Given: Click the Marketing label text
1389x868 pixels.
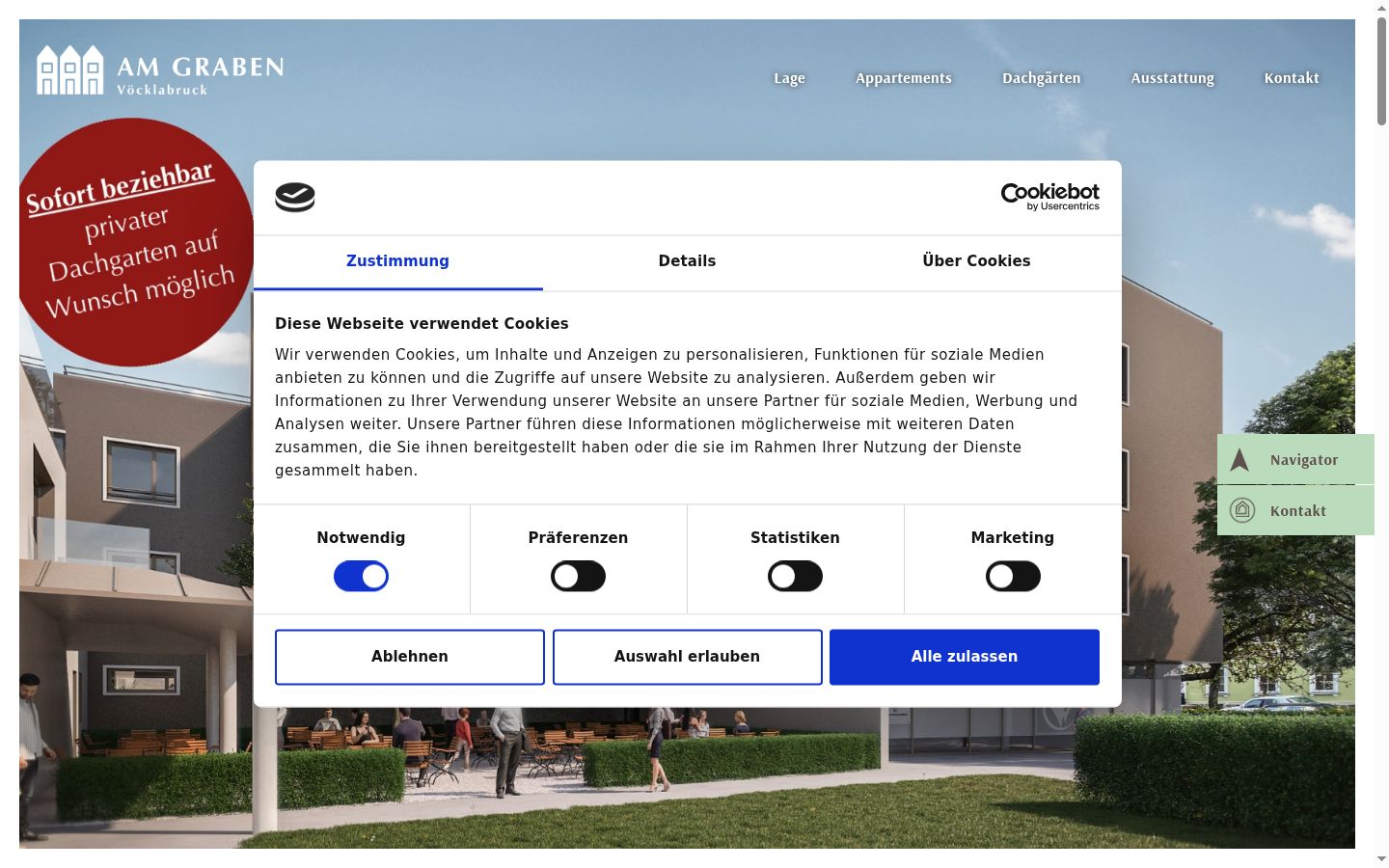Looking at the screenshot, I should 1013,538.
